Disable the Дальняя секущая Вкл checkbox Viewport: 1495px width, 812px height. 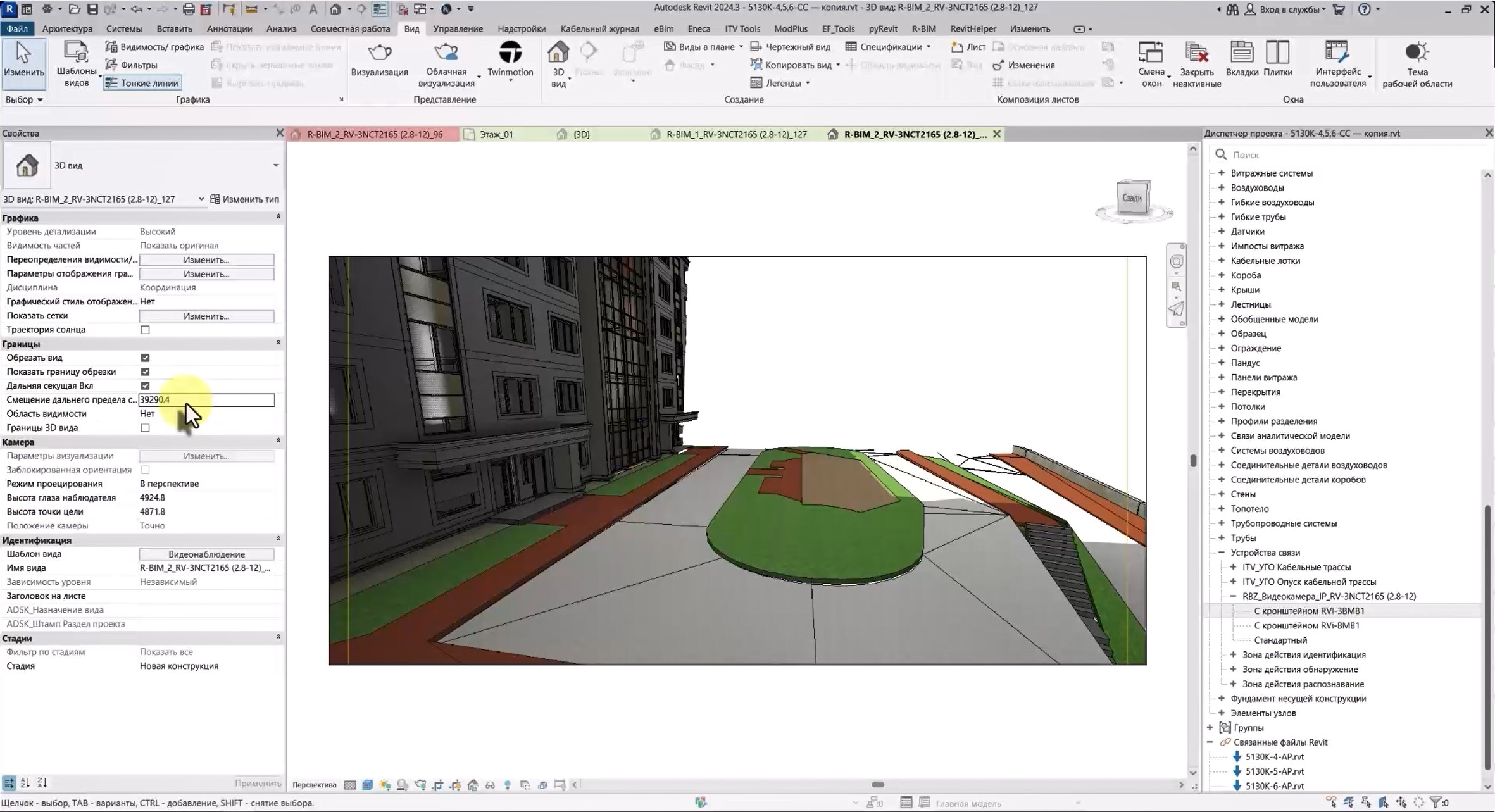(145, 385)
